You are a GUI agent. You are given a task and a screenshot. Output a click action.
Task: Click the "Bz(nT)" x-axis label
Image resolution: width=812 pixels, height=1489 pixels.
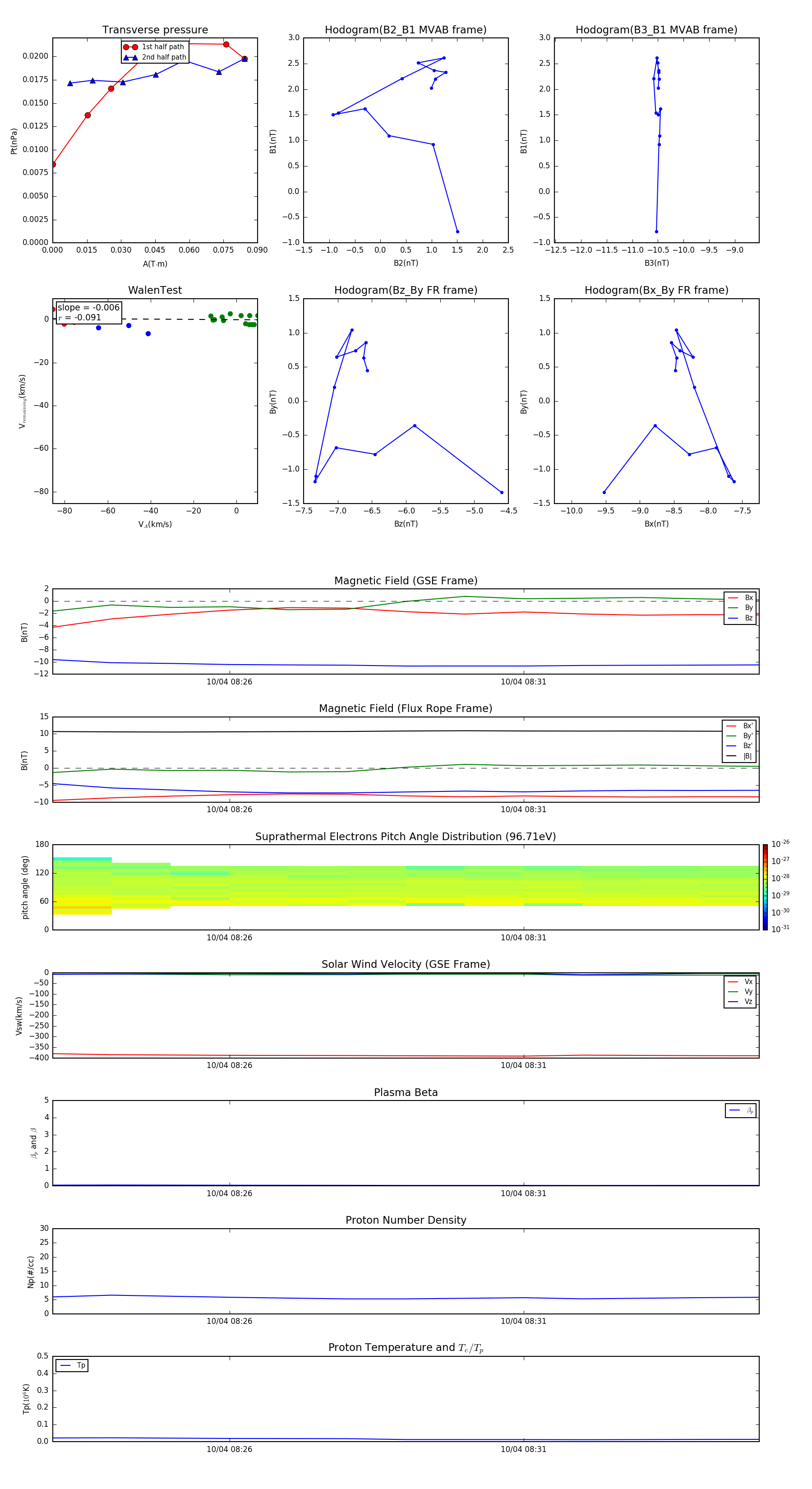click(406, 524)
